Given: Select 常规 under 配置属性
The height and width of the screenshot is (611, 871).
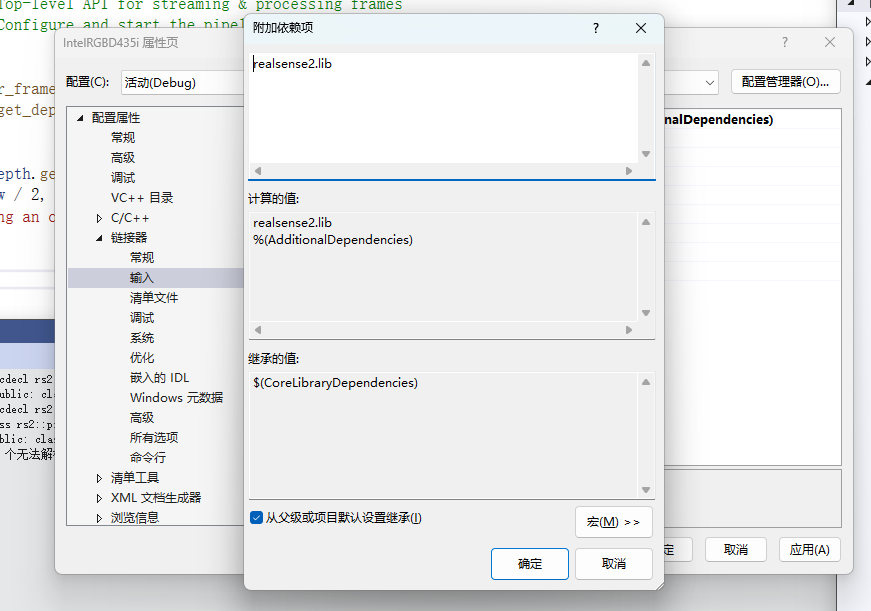Looking at the screenshot, I should click(123, 138).
